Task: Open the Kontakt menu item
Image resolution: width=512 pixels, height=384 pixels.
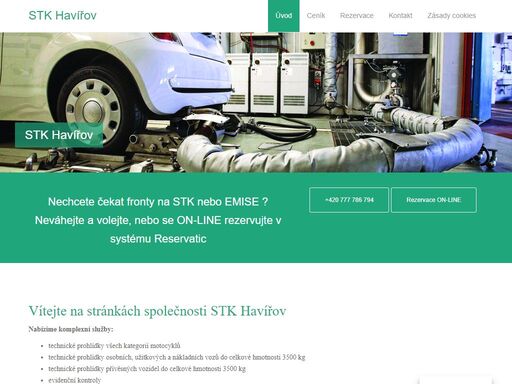Action: 400,16
